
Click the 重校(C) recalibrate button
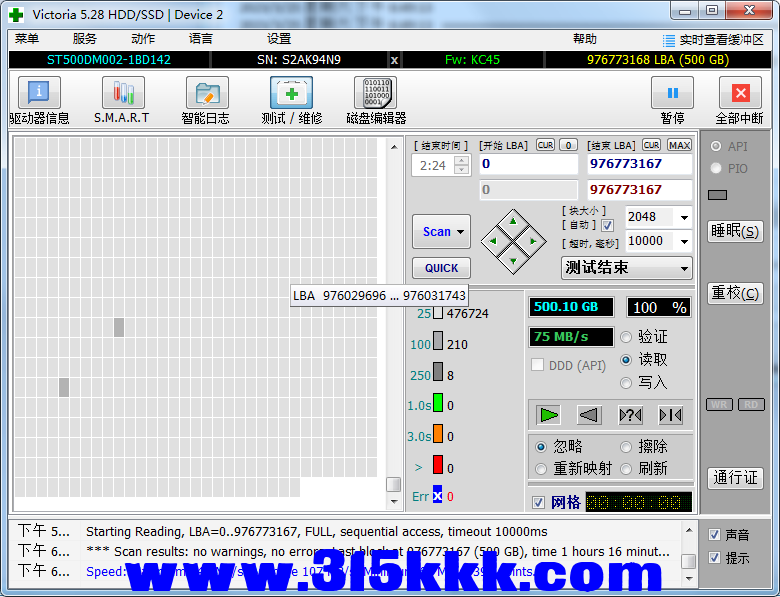click(x=735, y=293)
